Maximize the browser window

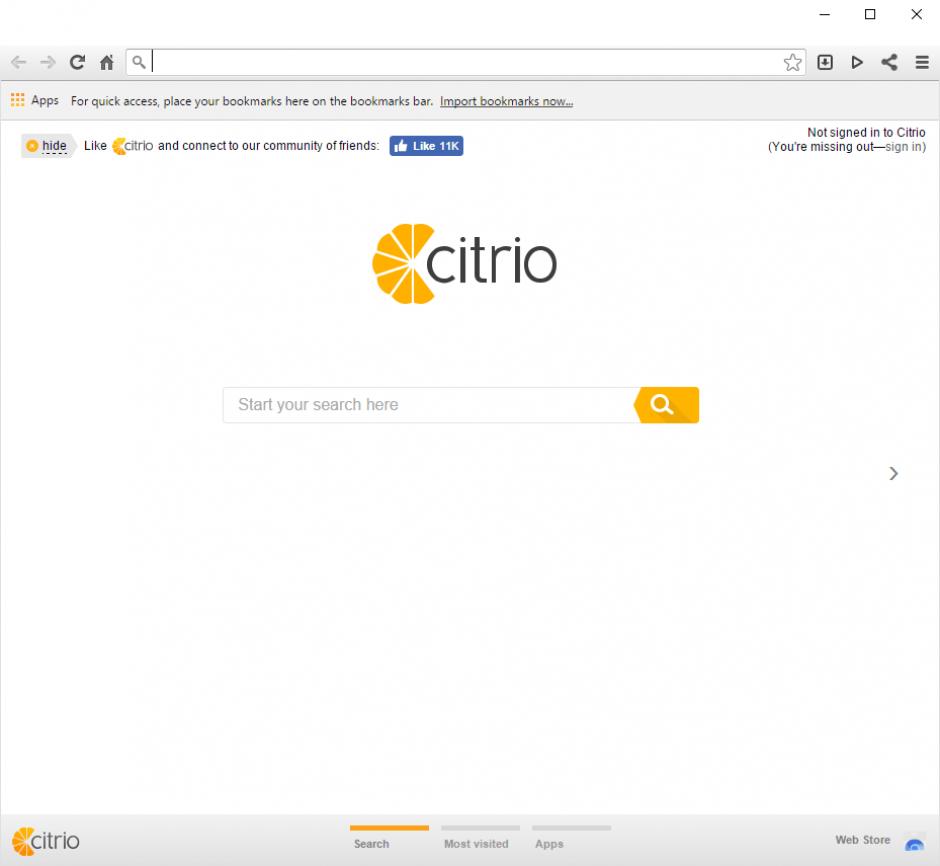coord(870,14)
